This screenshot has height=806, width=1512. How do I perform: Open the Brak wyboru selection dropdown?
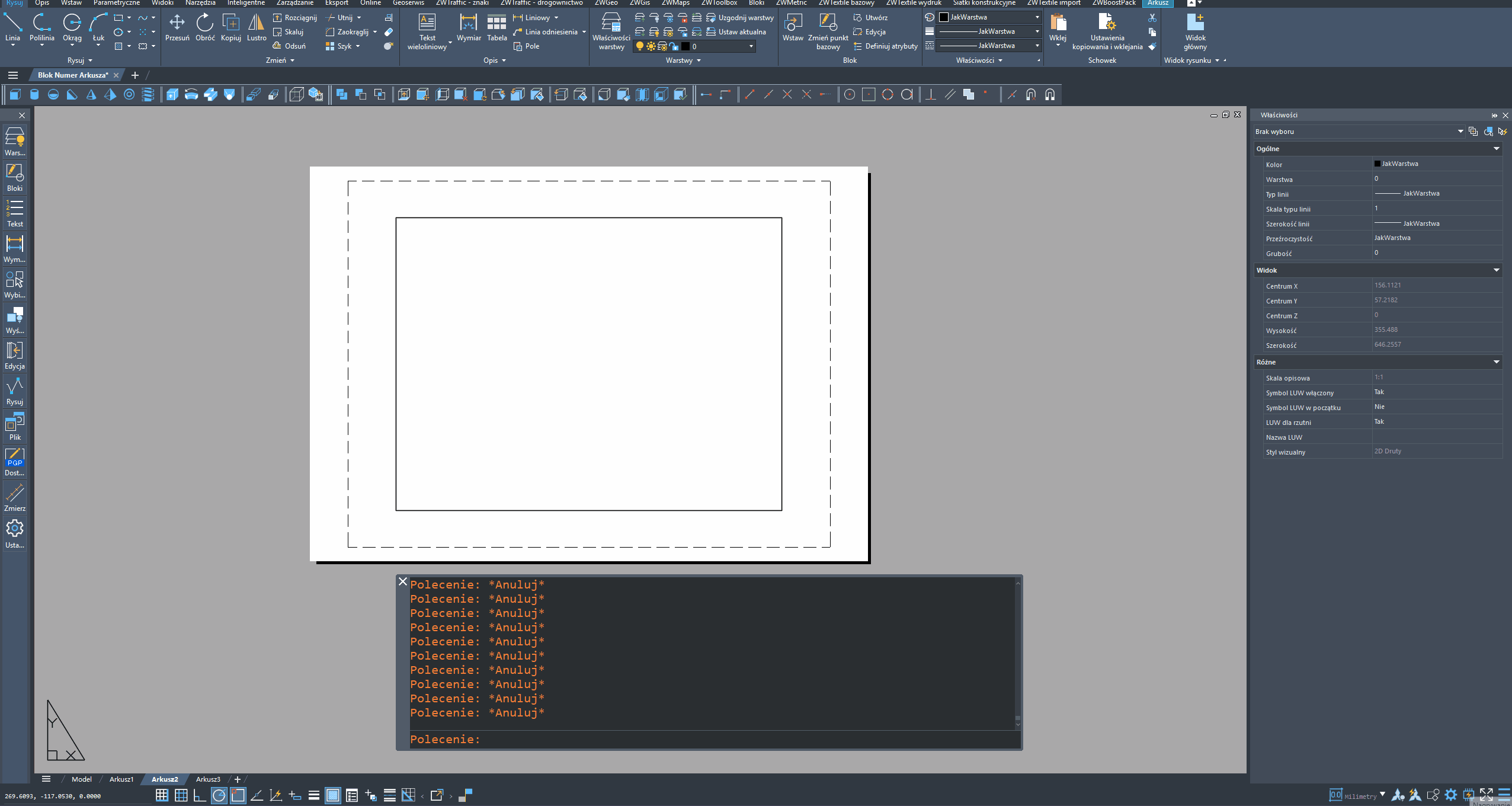1359,132
